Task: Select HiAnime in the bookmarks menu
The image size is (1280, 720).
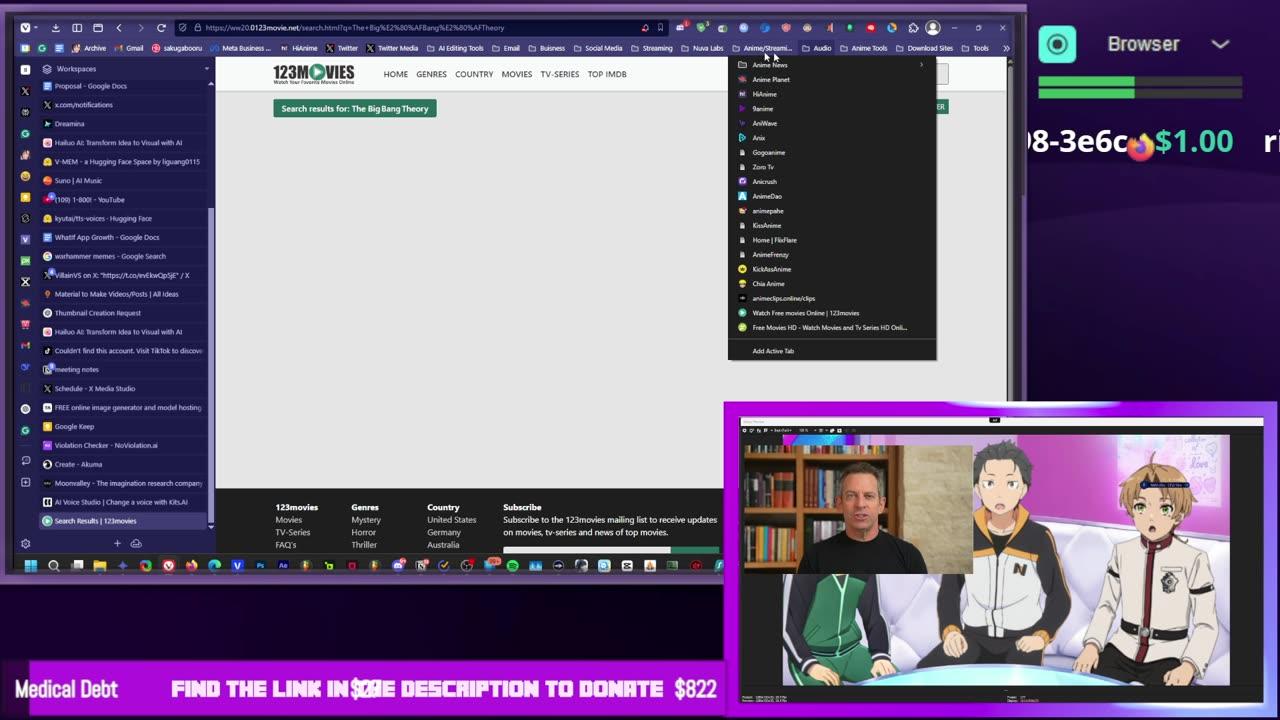Action: coord(832,94)
